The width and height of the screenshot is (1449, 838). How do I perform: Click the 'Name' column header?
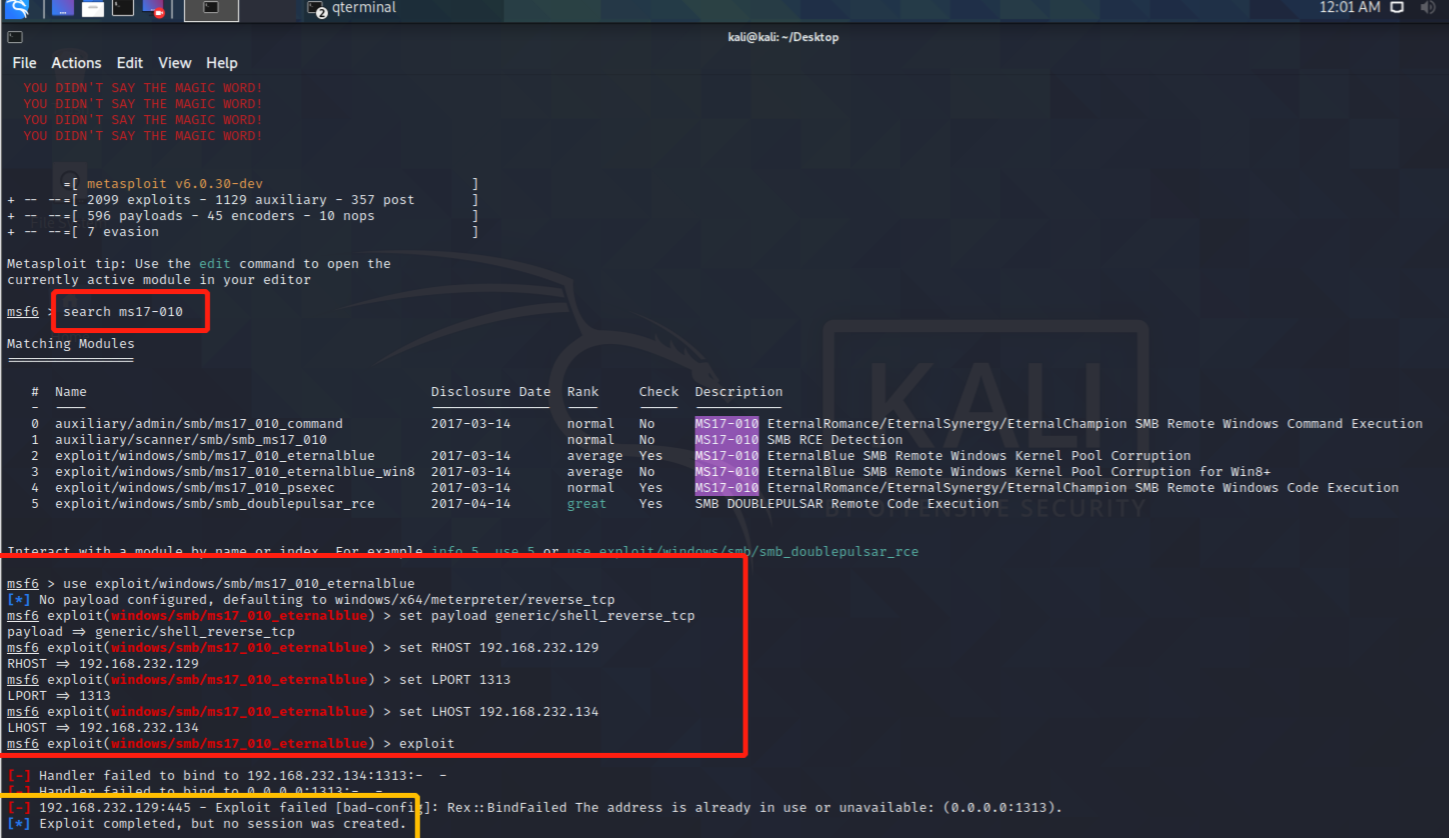click(x=71, y=392)
